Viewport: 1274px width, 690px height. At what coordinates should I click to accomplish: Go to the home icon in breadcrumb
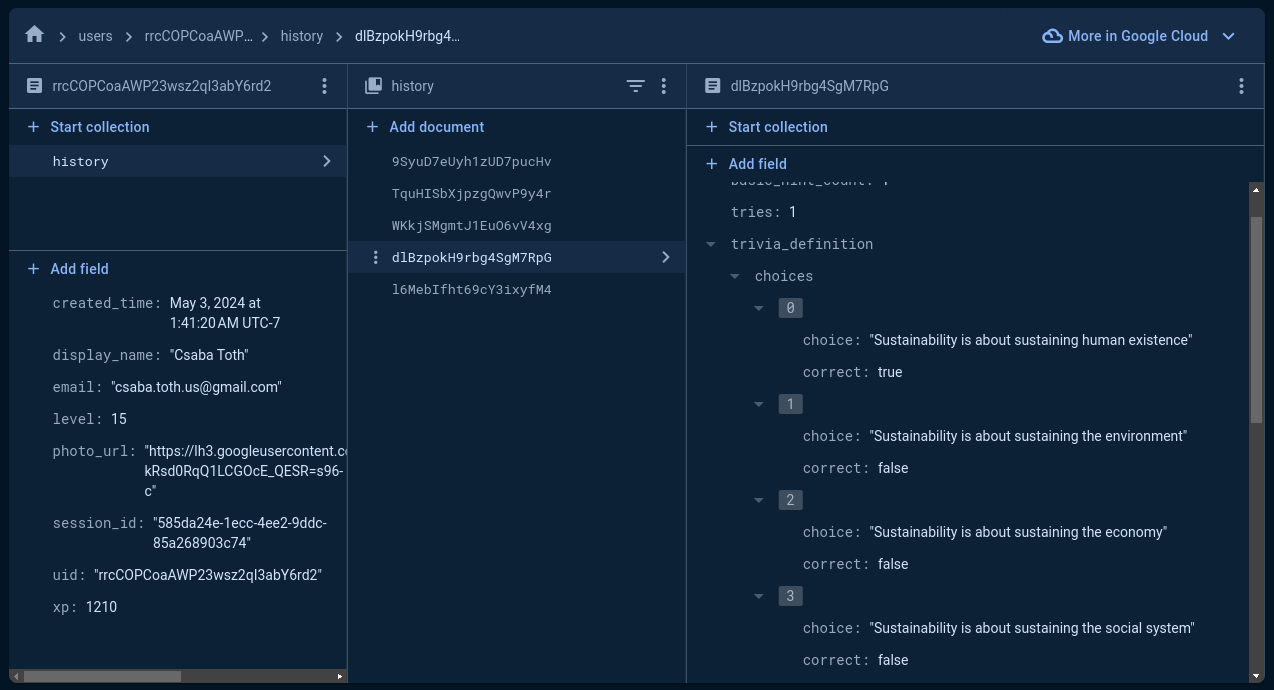coord(35,35)
